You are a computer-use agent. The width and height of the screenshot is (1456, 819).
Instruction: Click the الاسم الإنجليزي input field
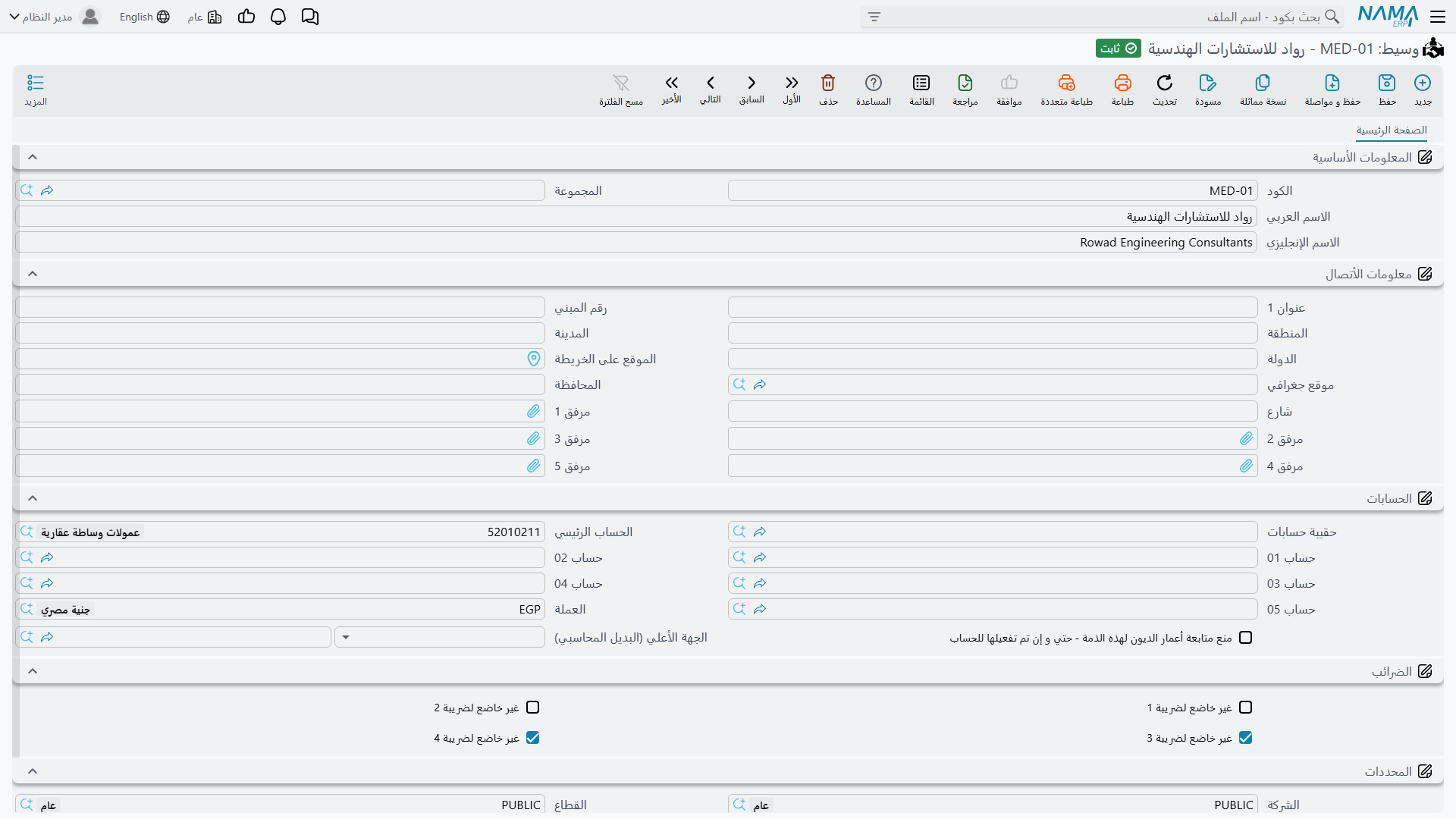point(636,242)
